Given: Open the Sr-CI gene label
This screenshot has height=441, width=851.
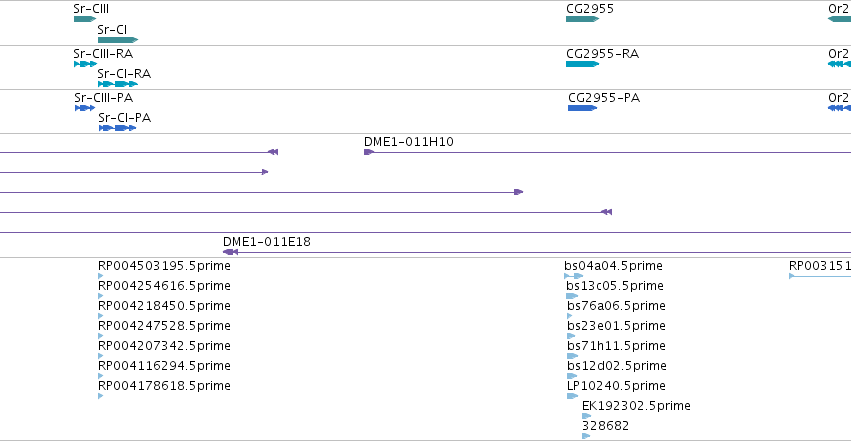Looking at the screenshot, I should pos(112,29).
